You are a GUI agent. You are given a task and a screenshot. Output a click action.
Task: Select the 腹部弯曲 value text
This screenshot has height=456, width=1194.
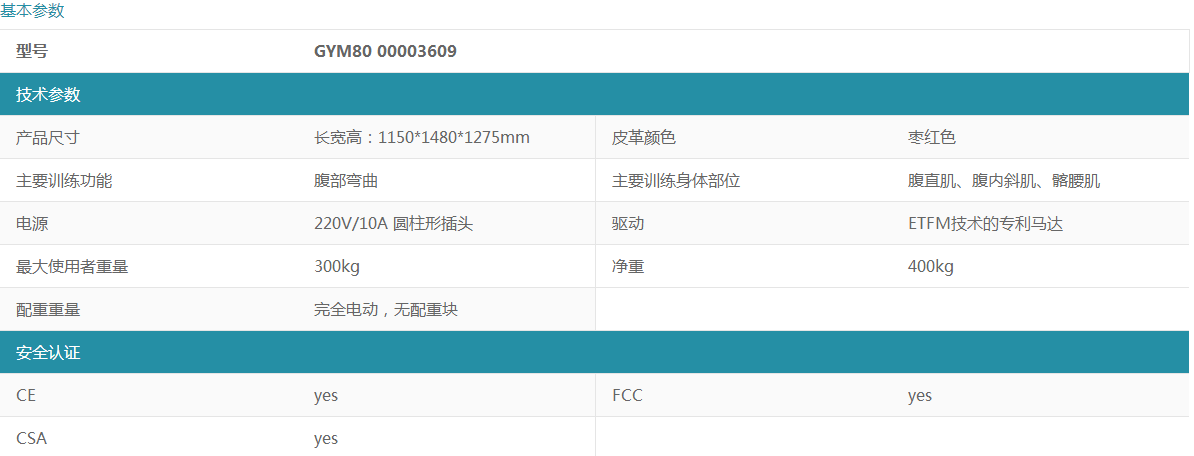[346, 181]
